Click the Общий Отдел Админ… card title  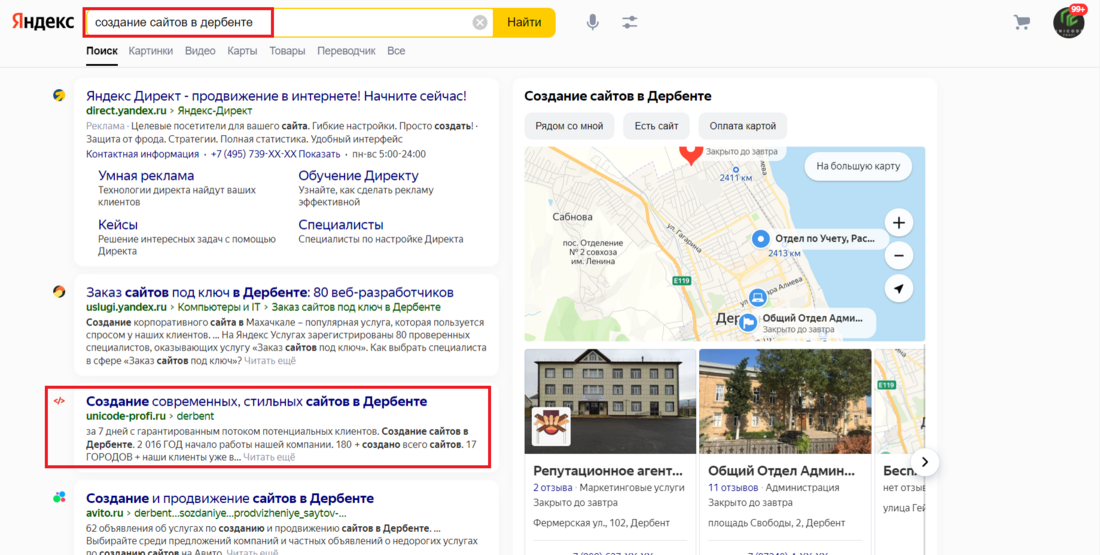(x=784, y=471)
